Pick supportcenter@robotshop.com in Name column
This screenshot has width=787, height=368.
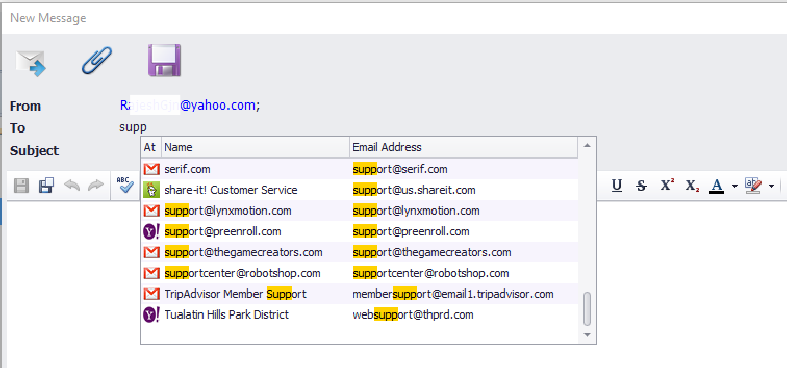[242, 273]
